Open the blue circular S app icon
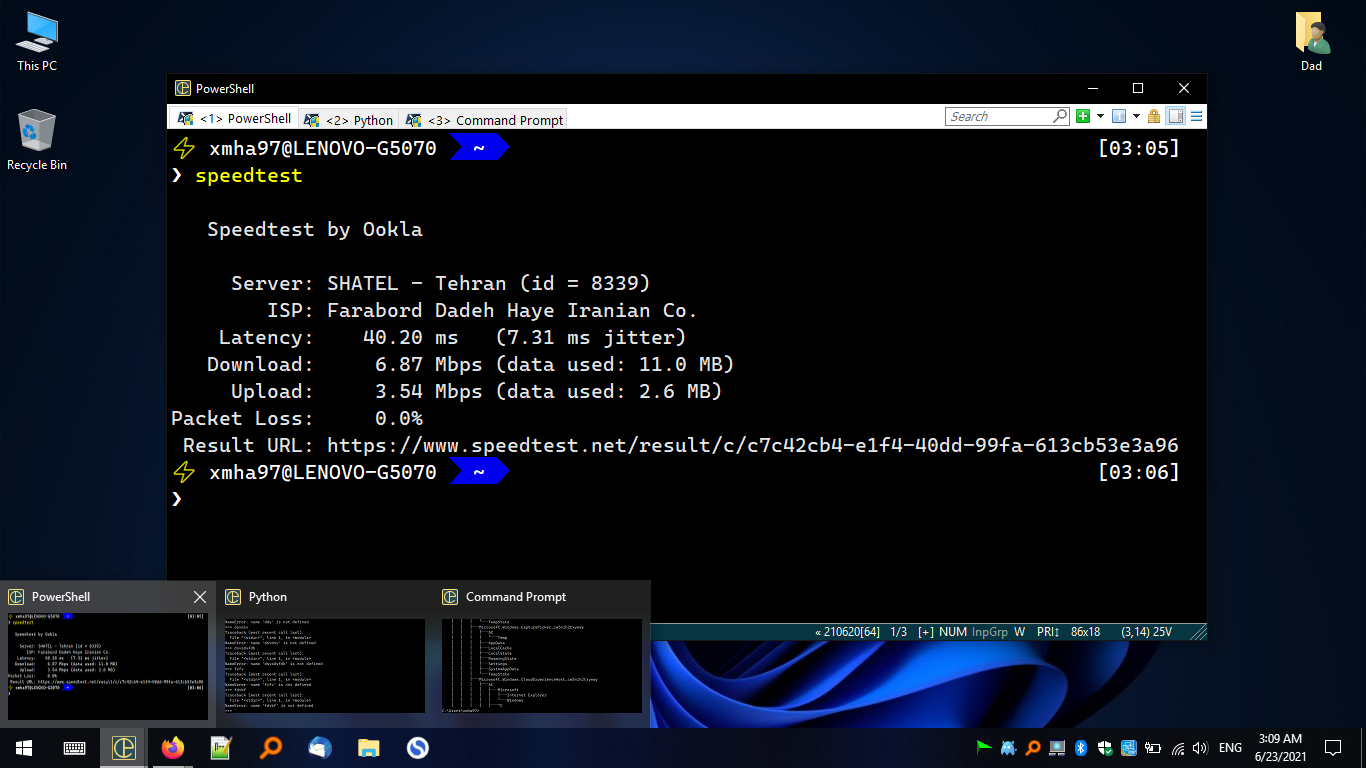This screenshot has width=1366, height=768. (418, 747)
